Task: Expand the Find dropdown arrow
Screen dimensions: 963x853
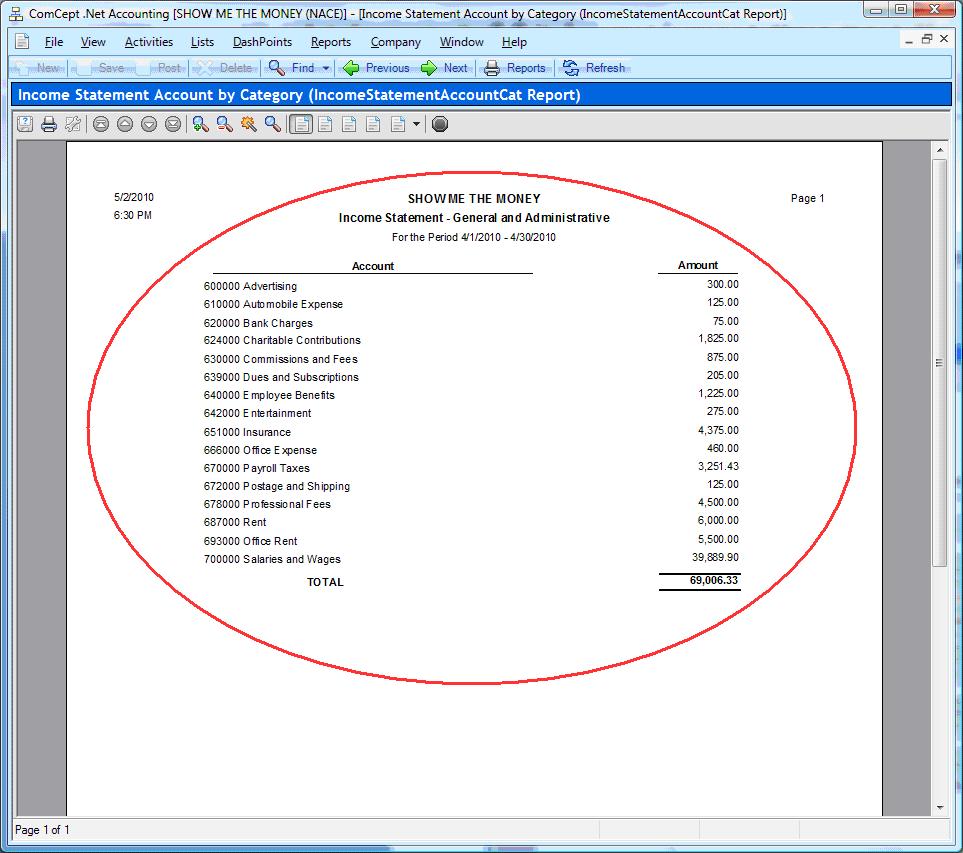Action: [326, 68]
